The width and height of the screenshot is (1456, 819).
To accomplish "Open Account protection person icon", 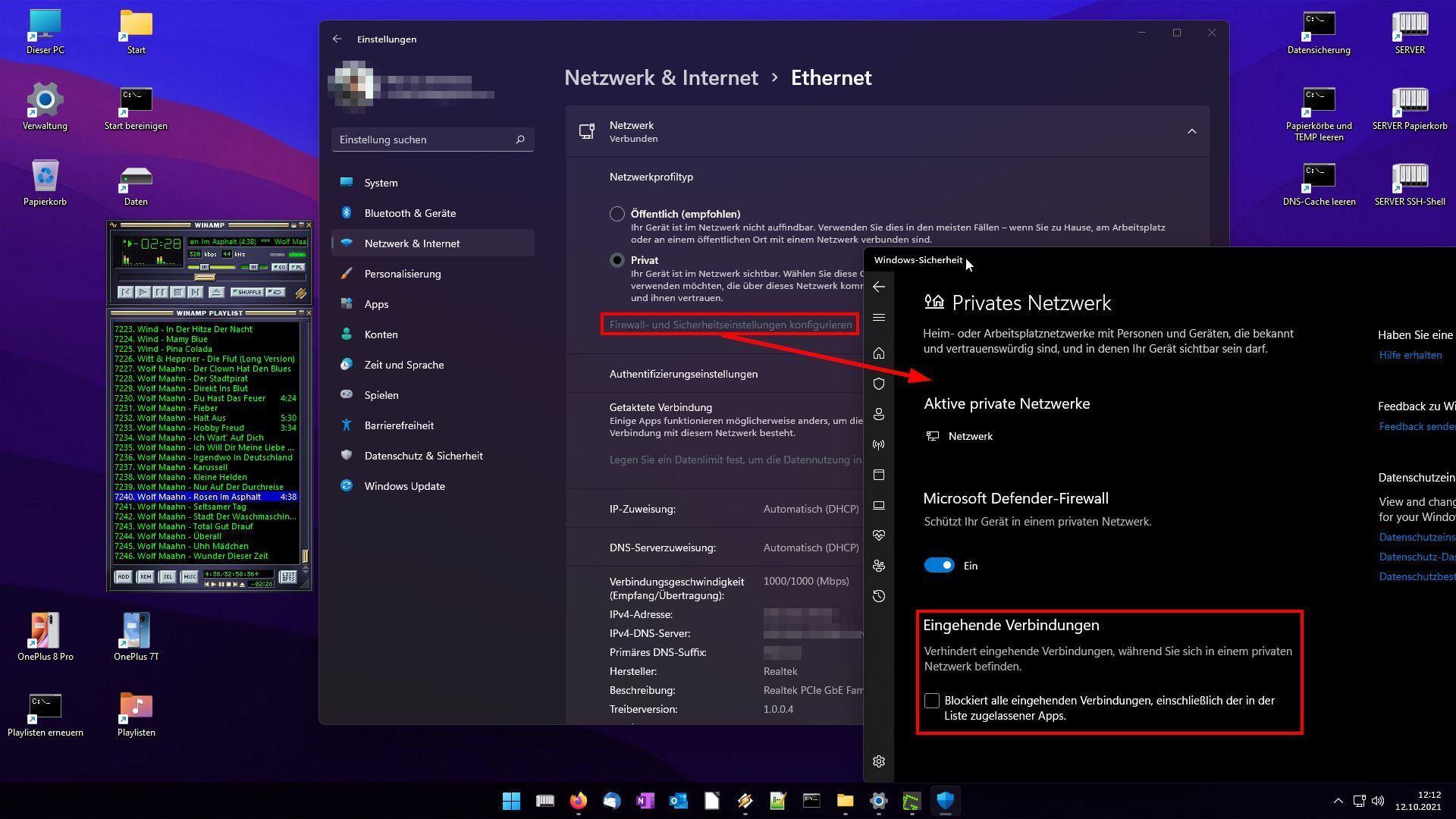I will coord(879,414).
